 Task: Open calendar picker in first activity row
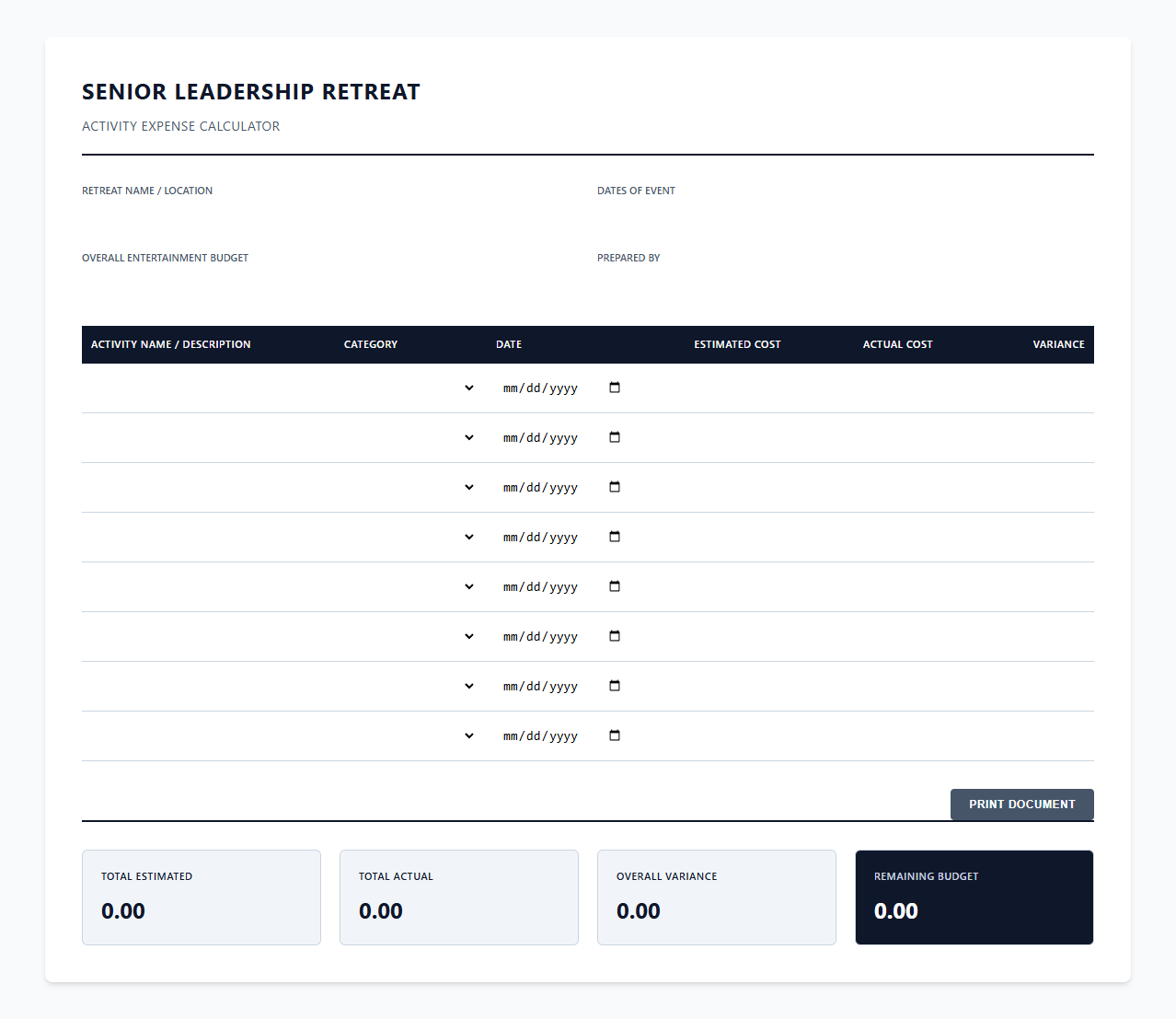pyautogui.click(x=615, y=388)
